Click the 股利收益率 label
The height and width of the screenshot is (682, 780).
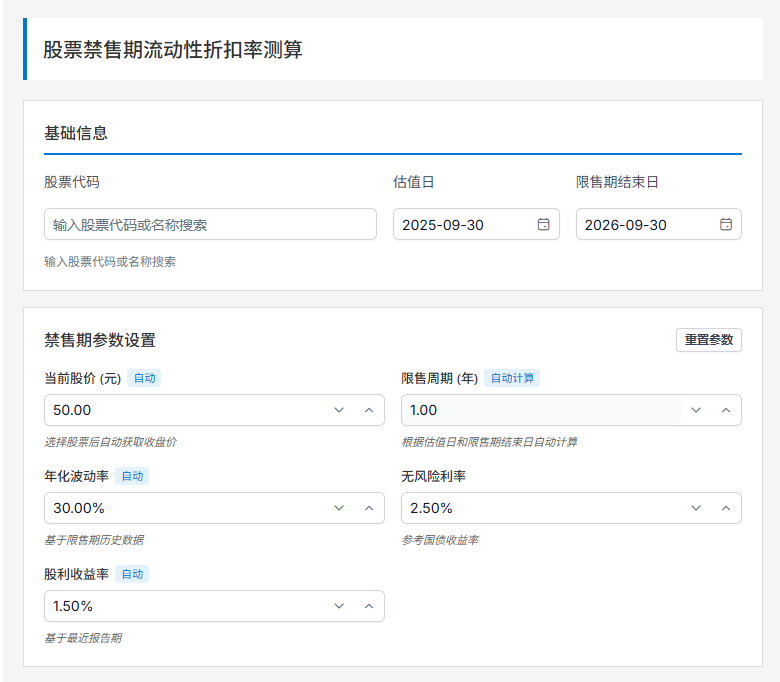point(76,575)
